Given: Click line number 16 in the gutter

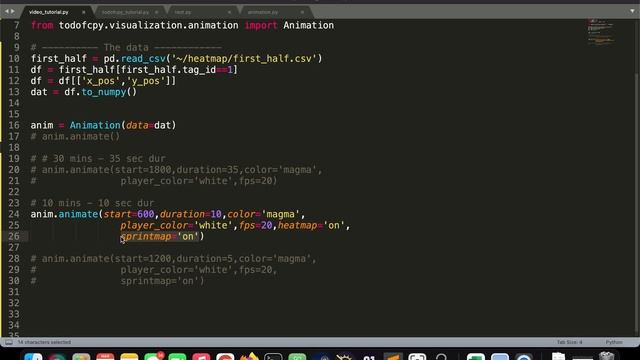Looking at the screenshot, I should click(x=14, y=125).
